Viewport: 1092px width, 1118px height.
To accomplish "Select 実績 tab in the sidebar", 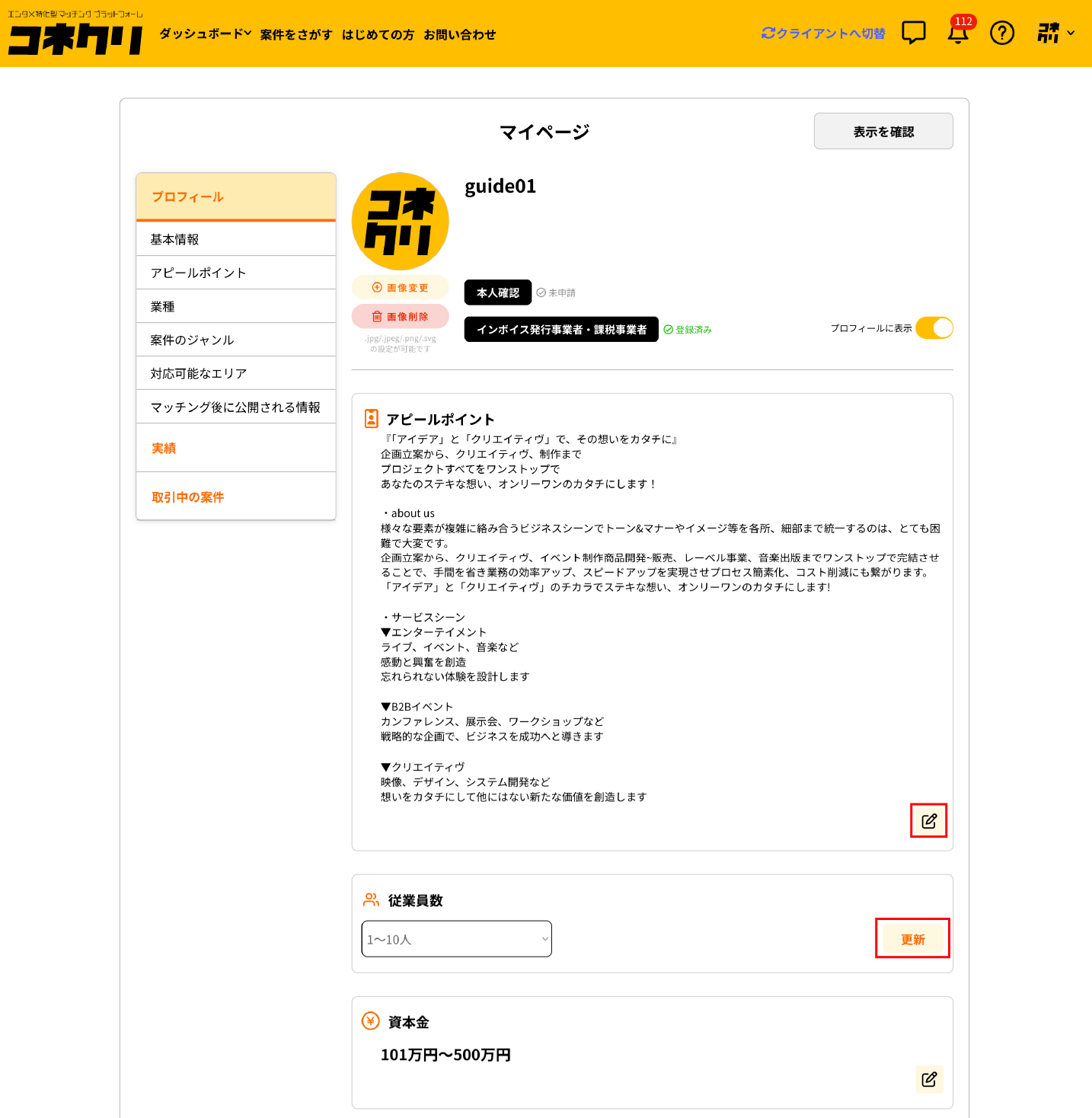I will 164,449.
